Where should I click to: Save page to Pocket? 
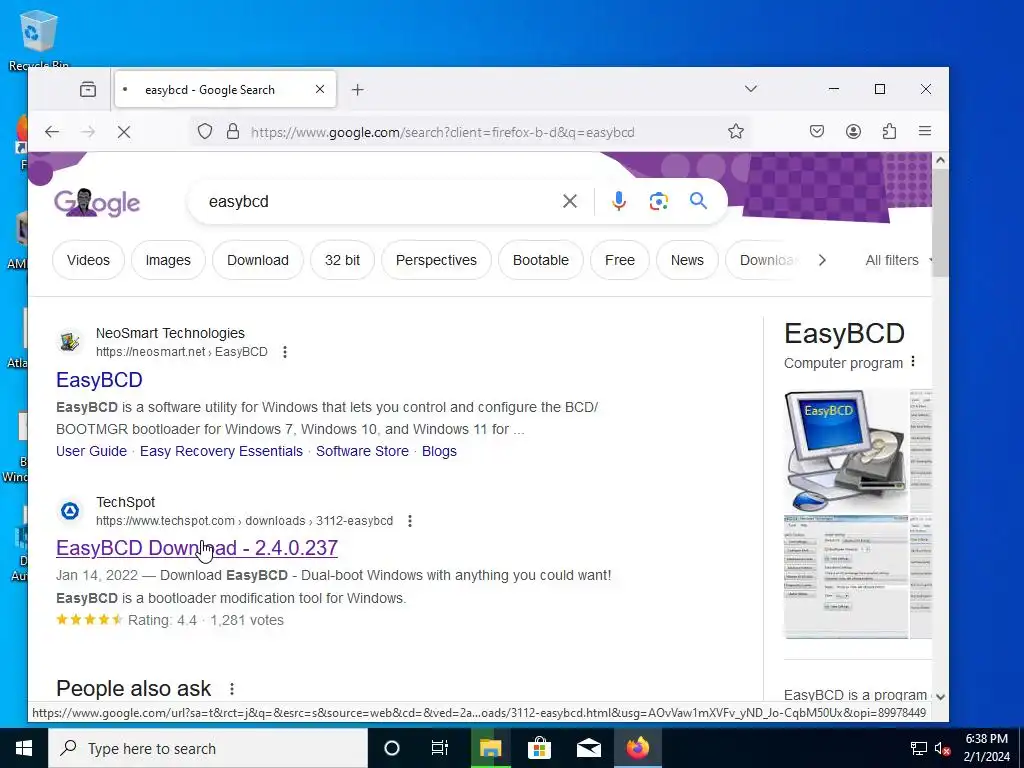tap(817, 131)
